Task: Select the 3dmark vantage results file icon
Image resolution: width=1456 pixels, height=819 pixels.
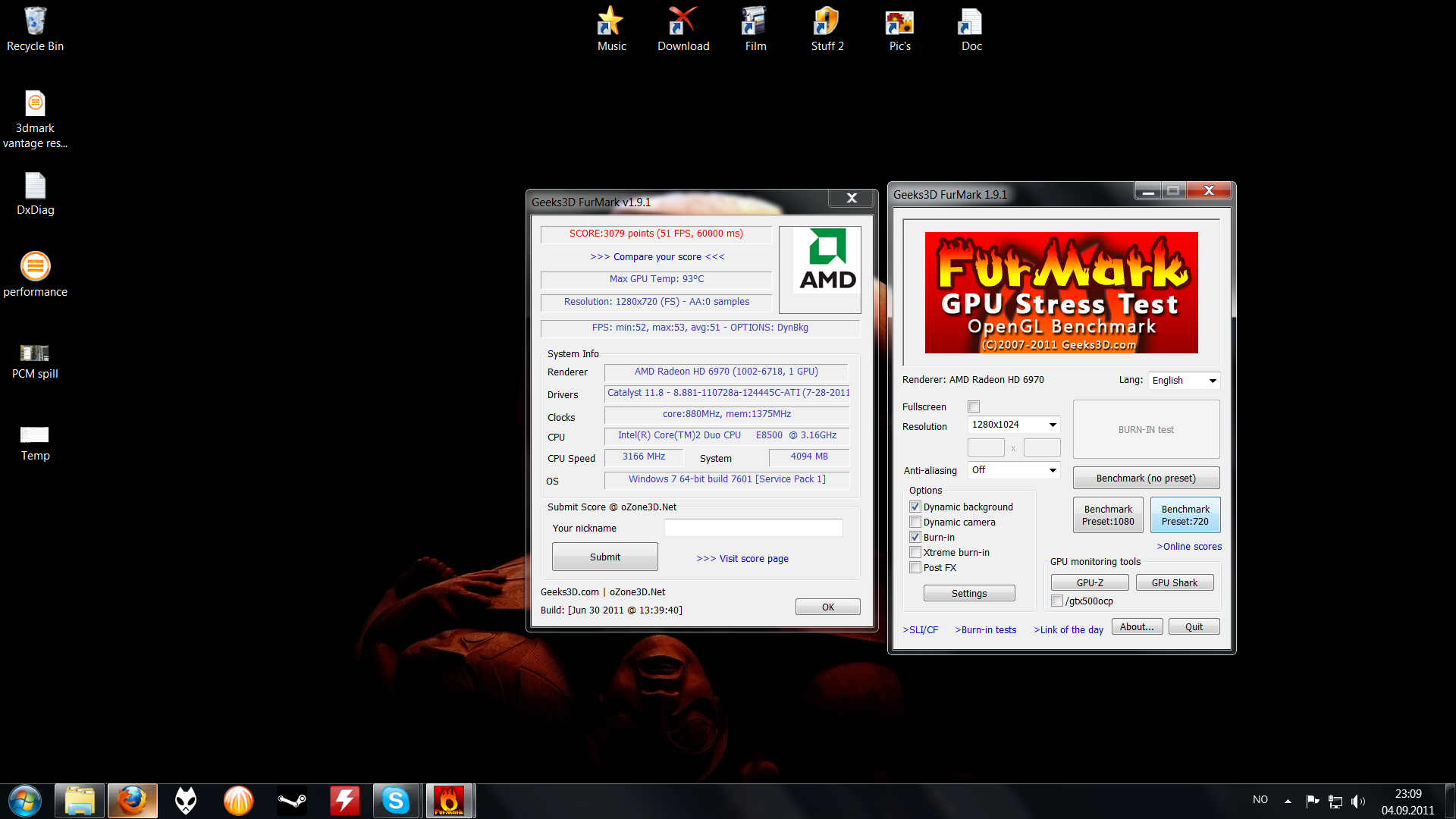Action: coord(35,119)
